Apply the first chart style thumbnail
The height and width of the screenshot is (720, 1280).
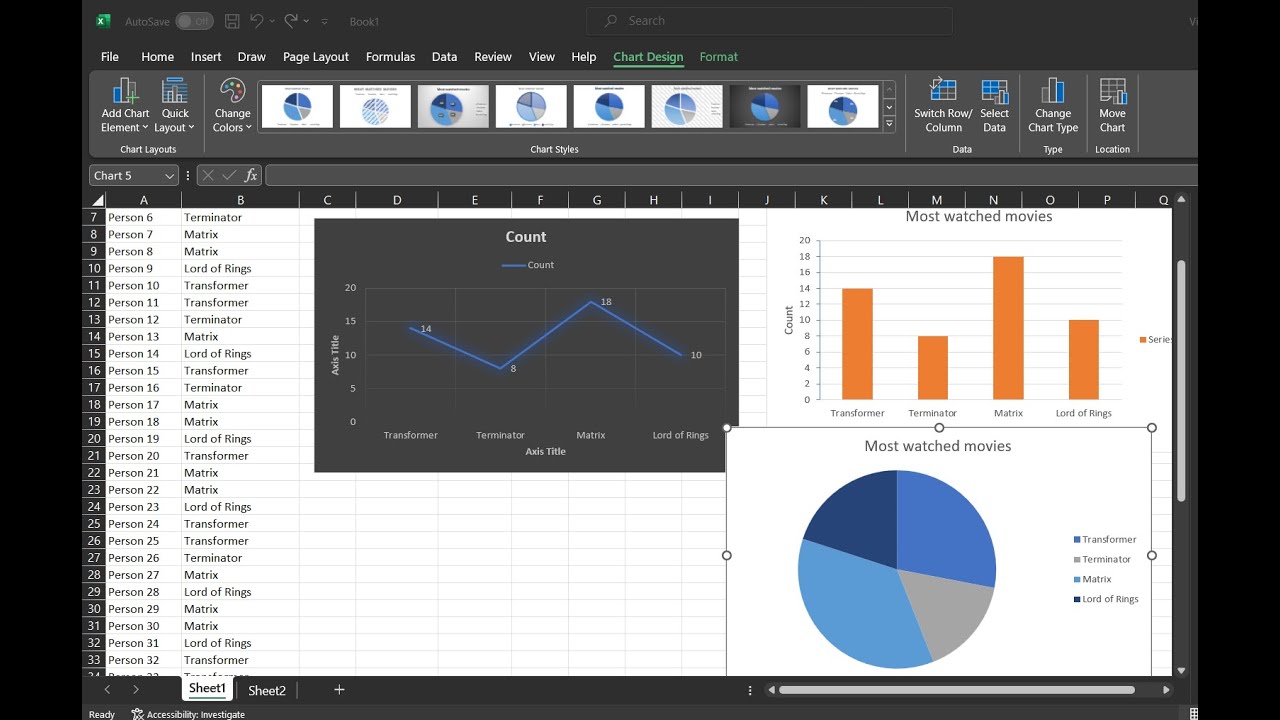tap(297, 106)
